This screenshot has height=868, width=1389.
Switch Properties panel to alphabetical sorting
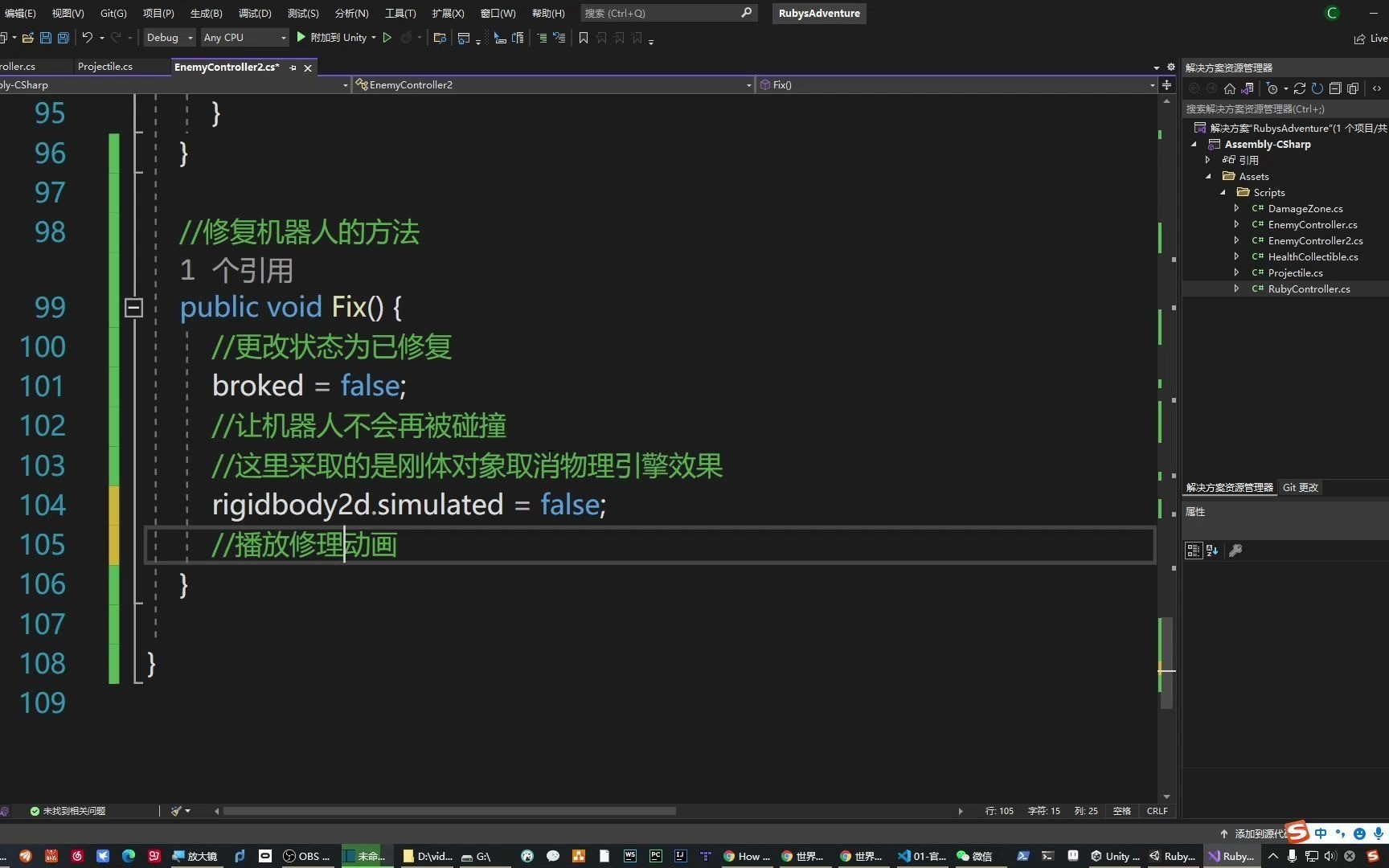coord(1211,550)
